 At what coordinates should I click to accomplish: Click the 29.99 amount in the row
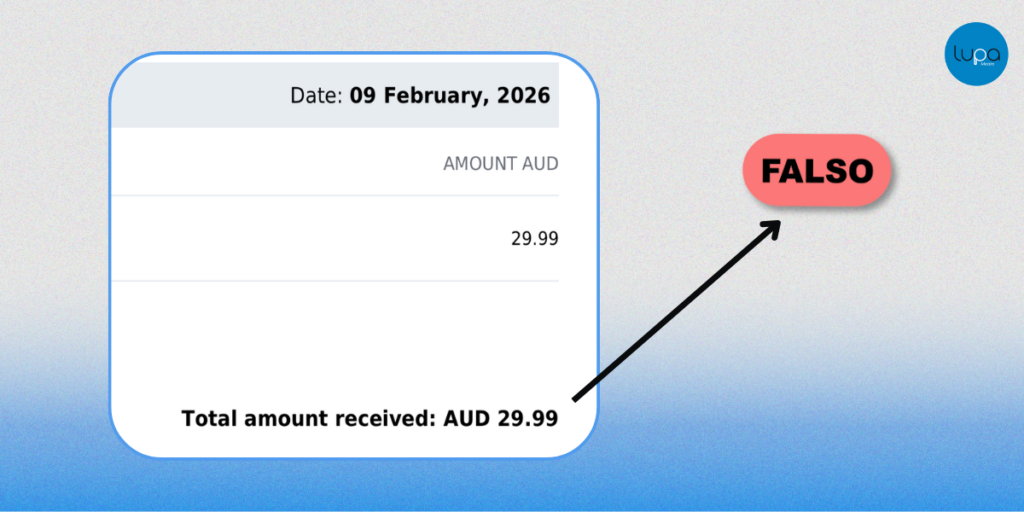pos(534,239)
